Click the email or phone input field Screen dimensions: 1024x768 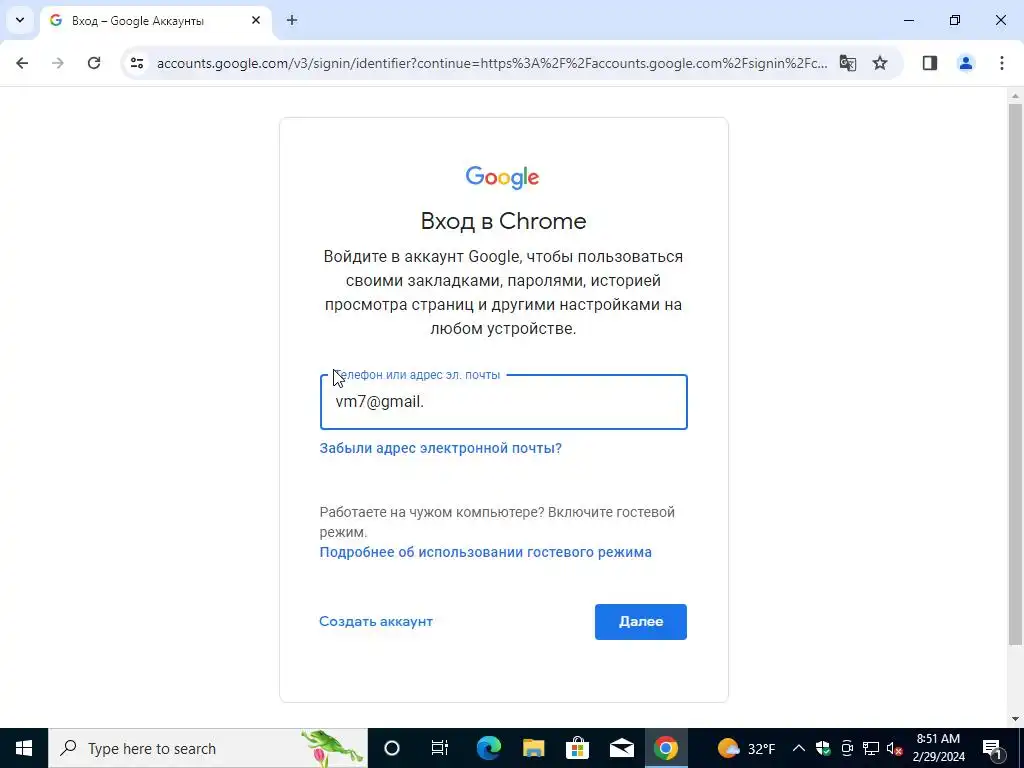[504, 402]
